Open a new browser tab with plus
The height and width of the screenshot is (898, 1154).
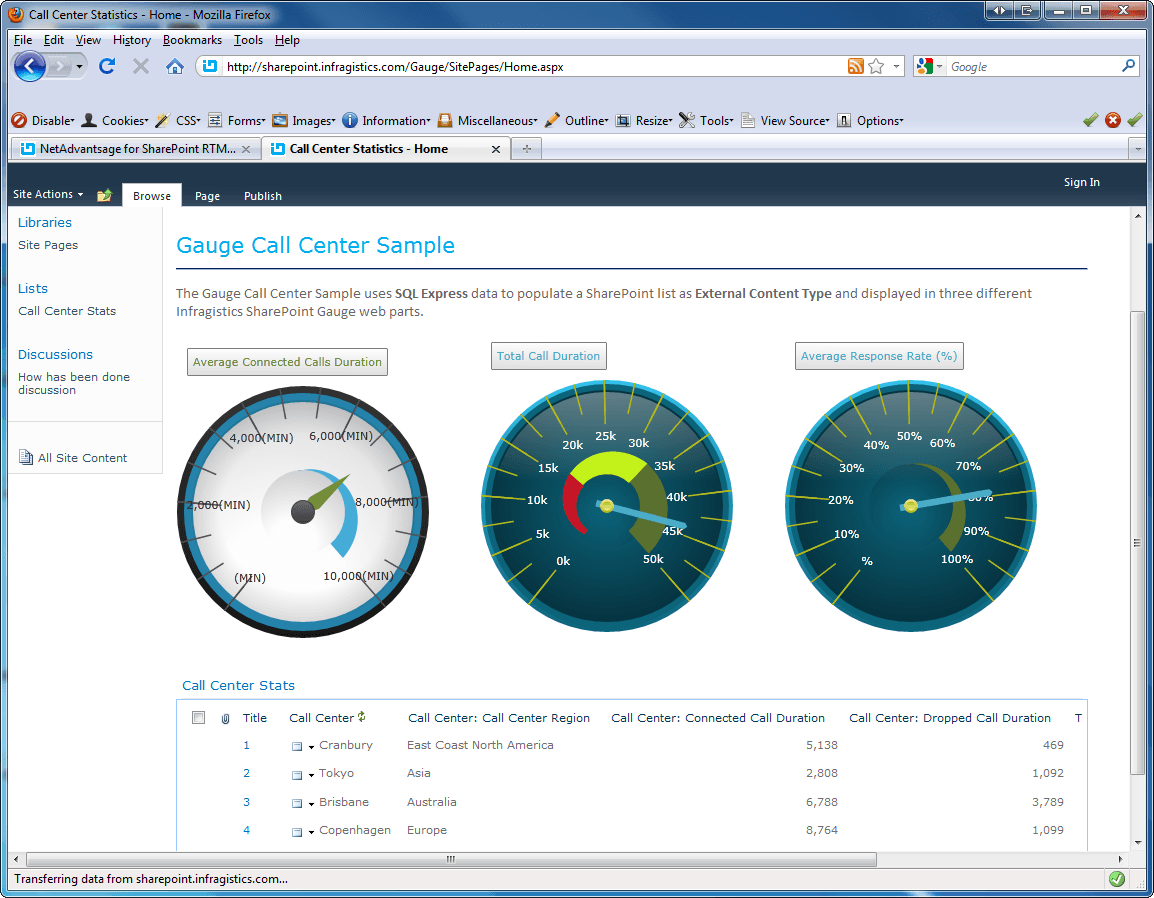[x=526, y=149]
